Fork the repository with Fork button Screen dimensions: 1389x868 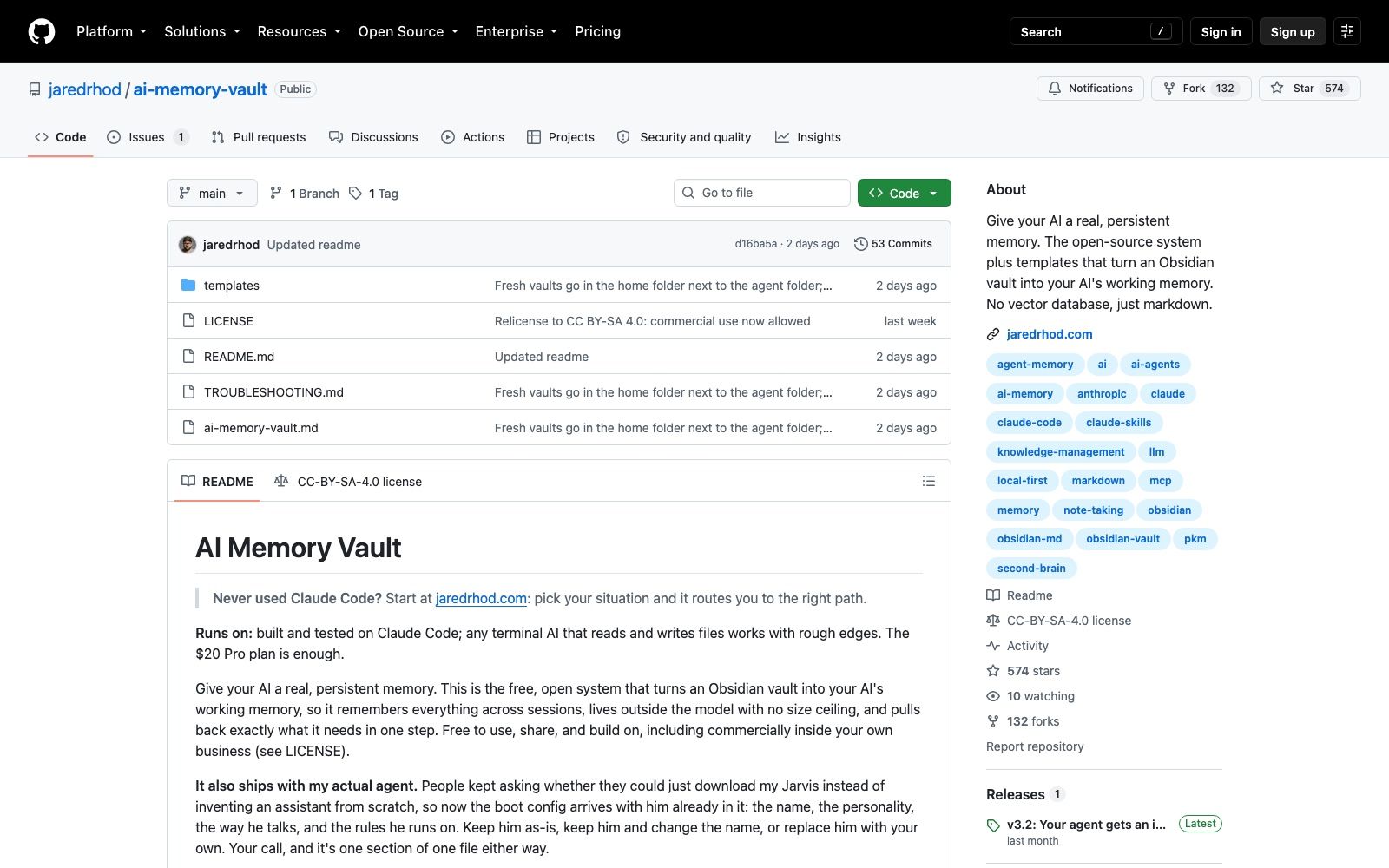[x=1201, y=89]
